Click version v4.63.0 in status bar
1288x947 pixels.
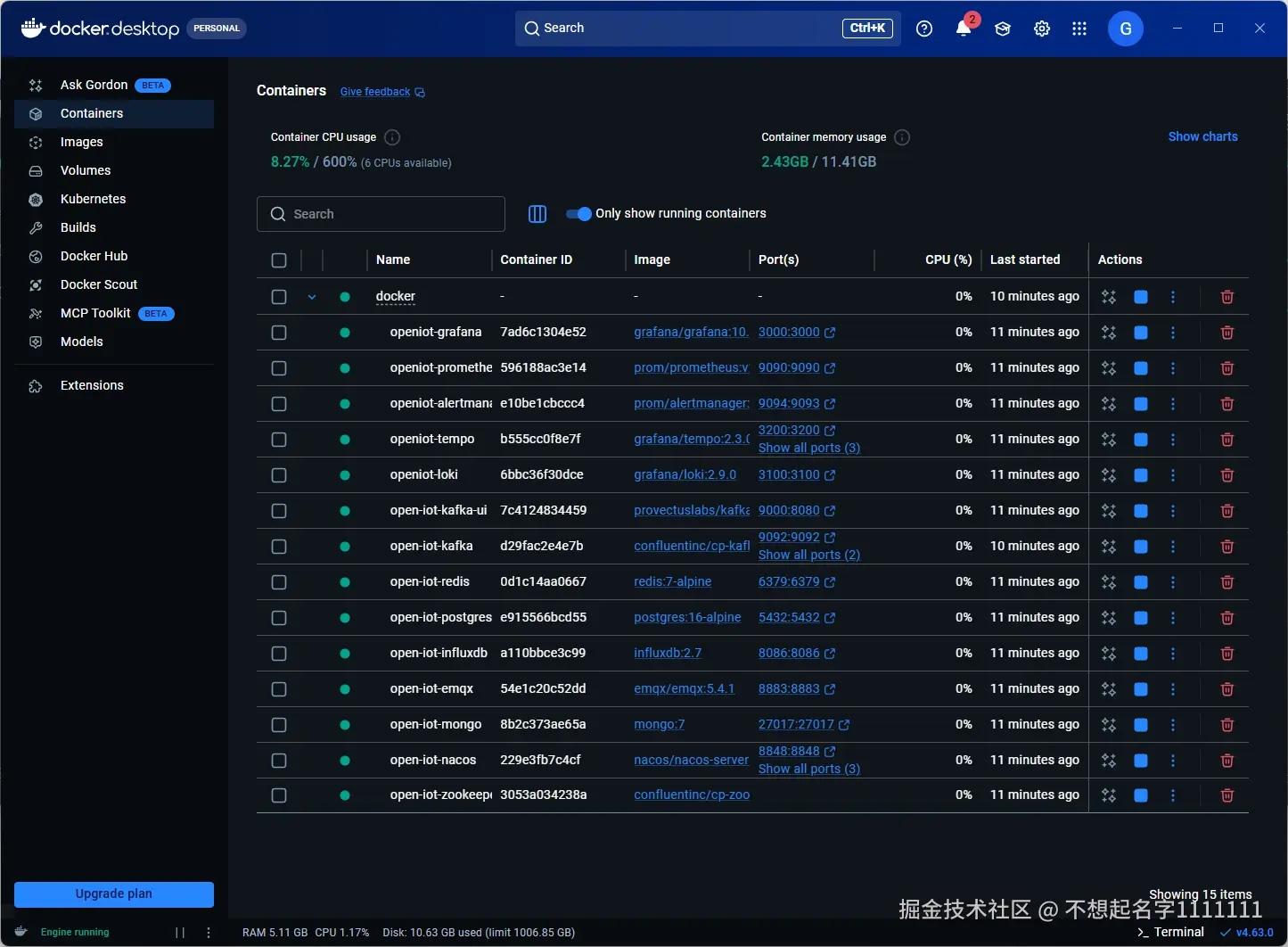pyautogui.click(x=1247, y=933)
